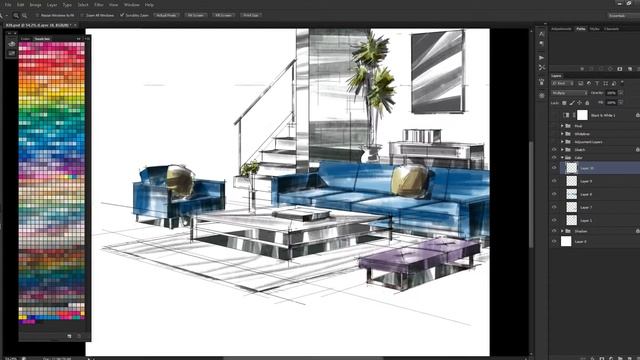
Task: Click the Fill percentage input field
Action: [x=611, y=103]
